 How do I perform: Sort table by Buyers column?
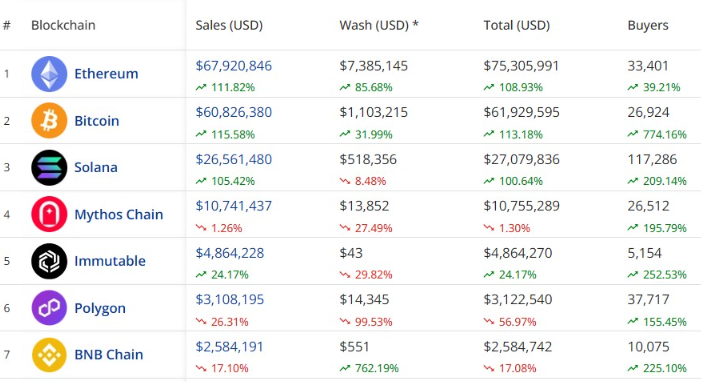[x=648, y=25]
